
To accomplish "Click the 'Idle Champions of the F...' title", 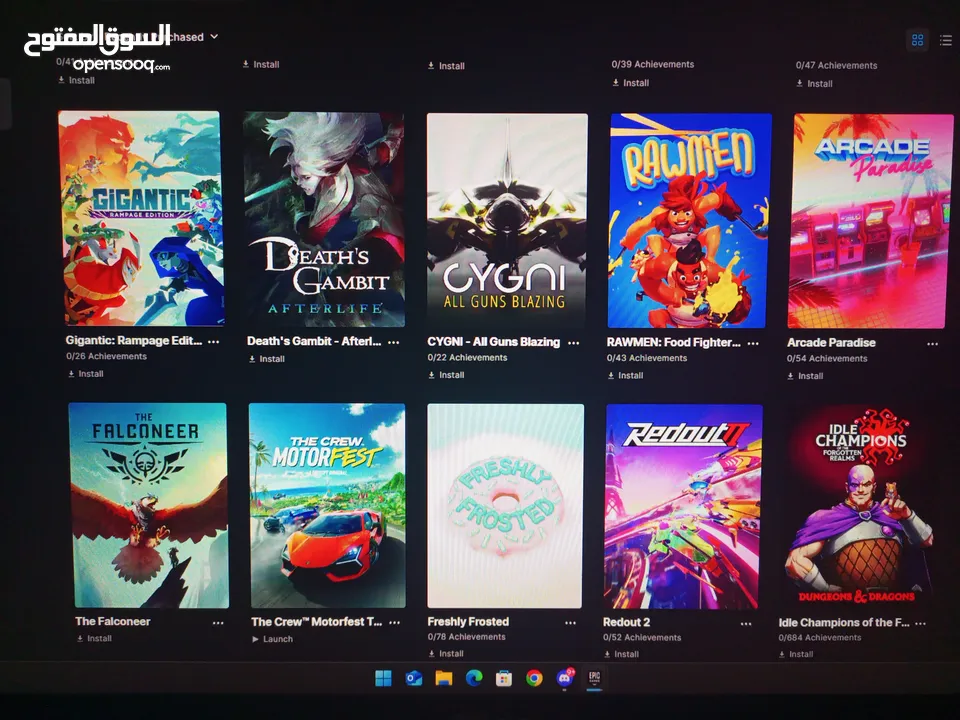I will pyautogui.click(x=844, y=623).
